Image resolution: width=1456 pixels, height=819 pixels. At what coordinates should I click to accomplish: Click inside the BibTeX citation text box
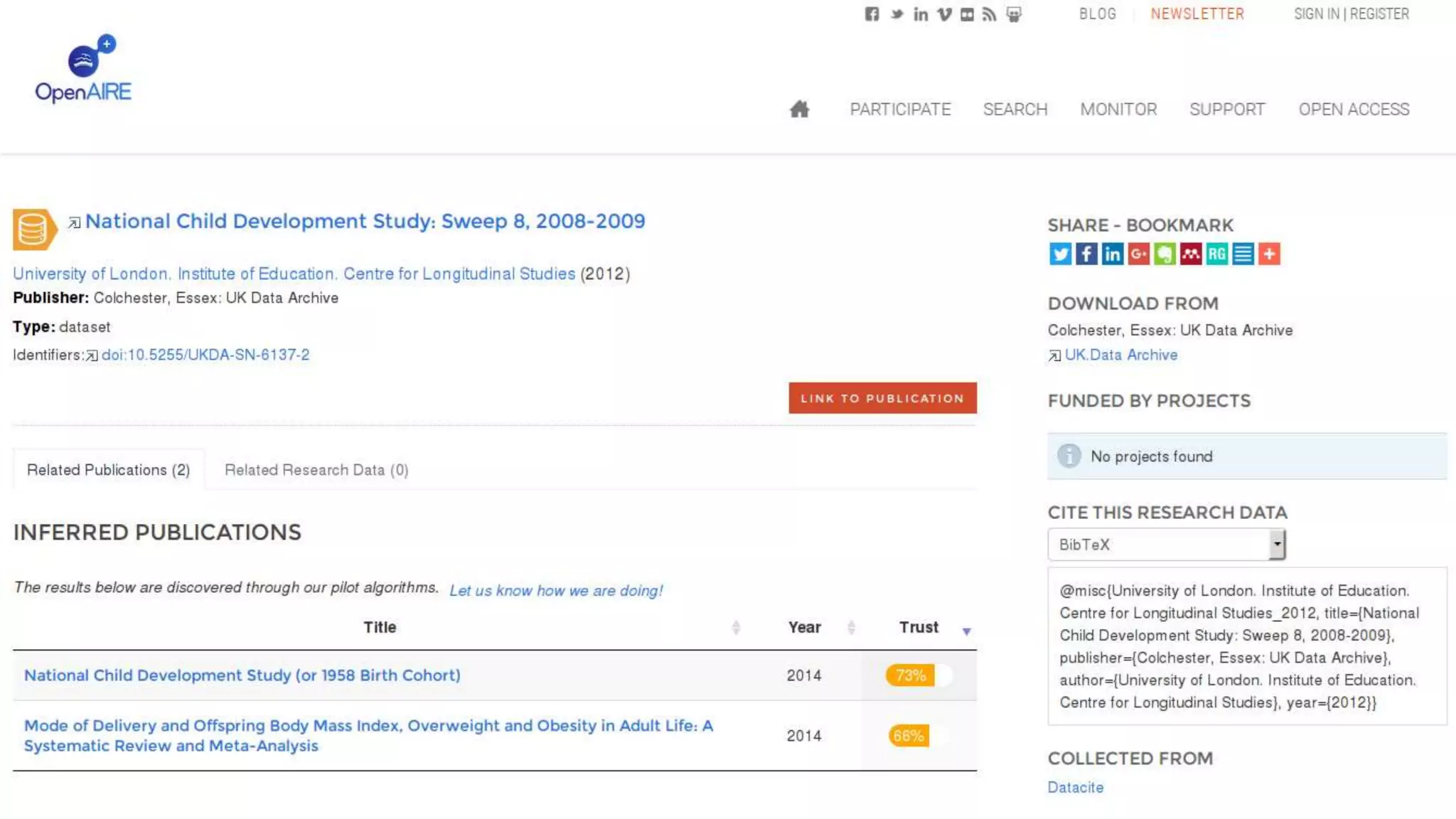[1246, 646]
